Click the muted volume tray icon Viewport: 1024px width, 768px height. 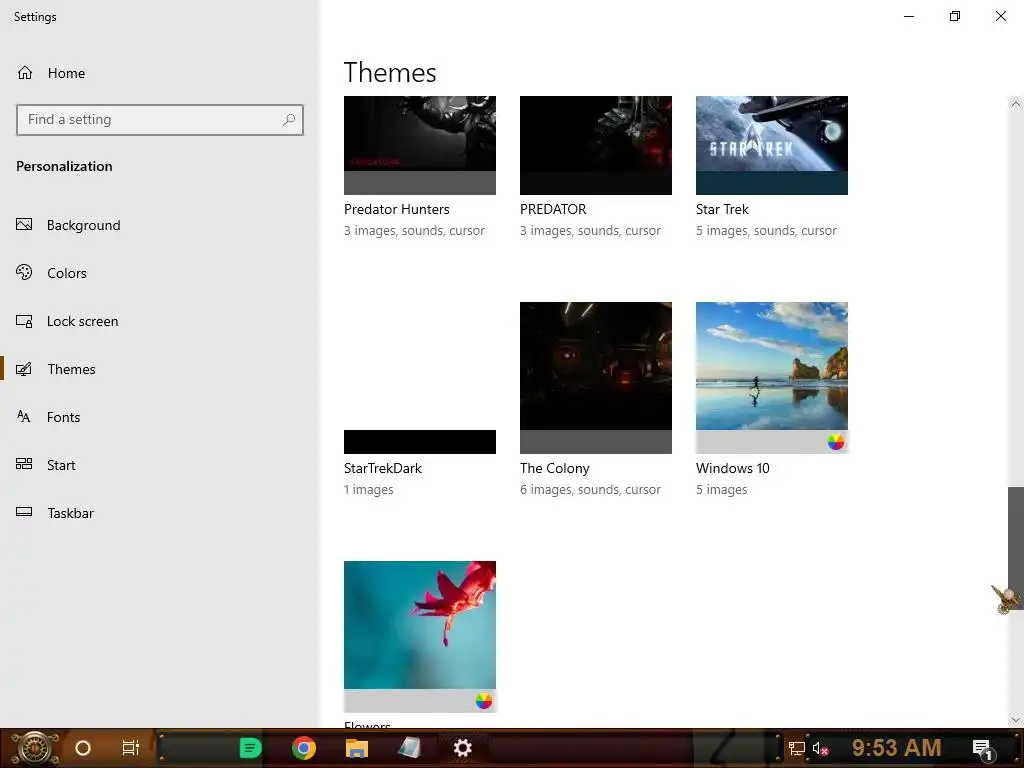tap(820, 748)
